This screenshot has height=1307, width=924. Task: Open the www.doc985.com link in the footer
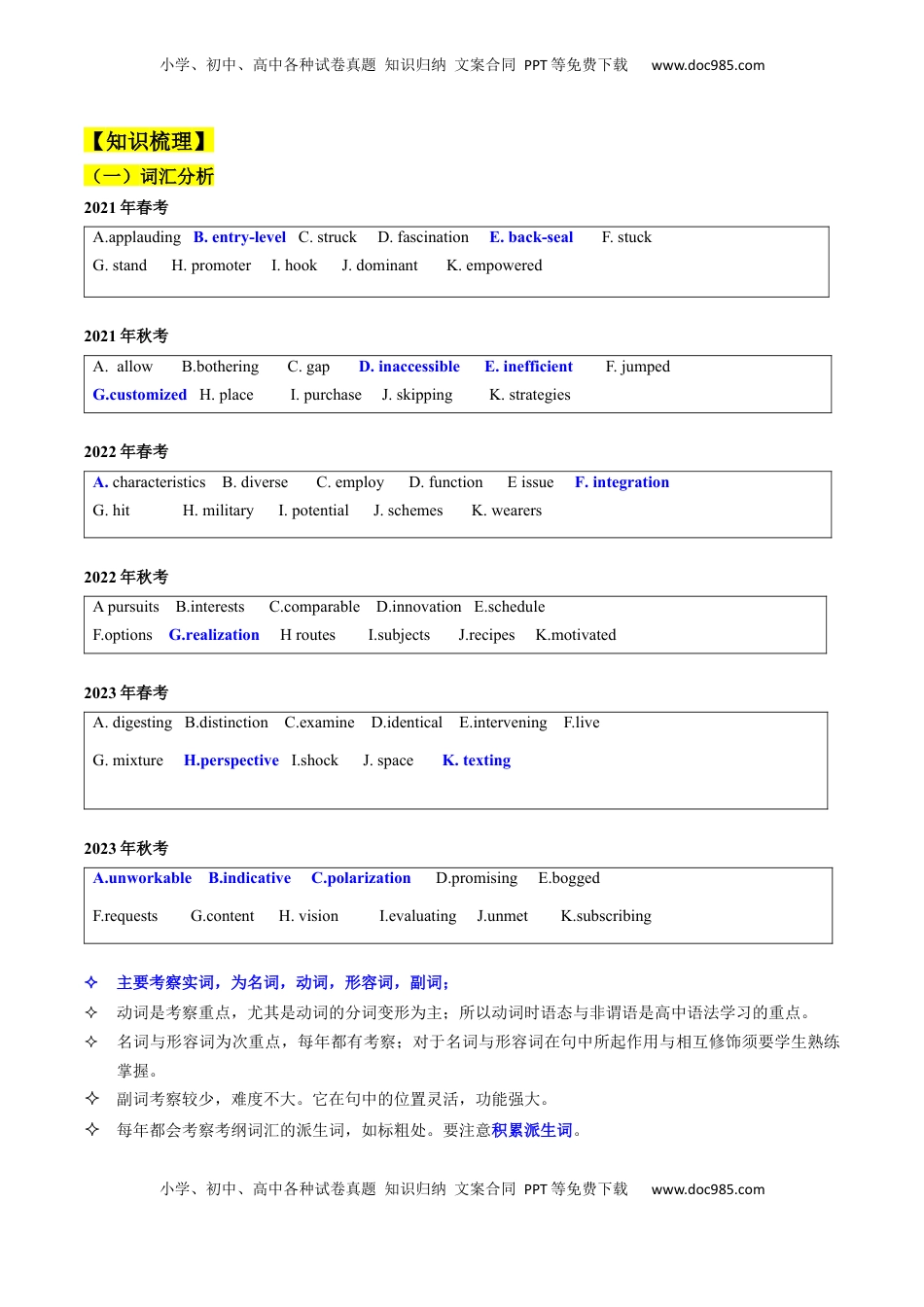click(x=707, y=1188)
